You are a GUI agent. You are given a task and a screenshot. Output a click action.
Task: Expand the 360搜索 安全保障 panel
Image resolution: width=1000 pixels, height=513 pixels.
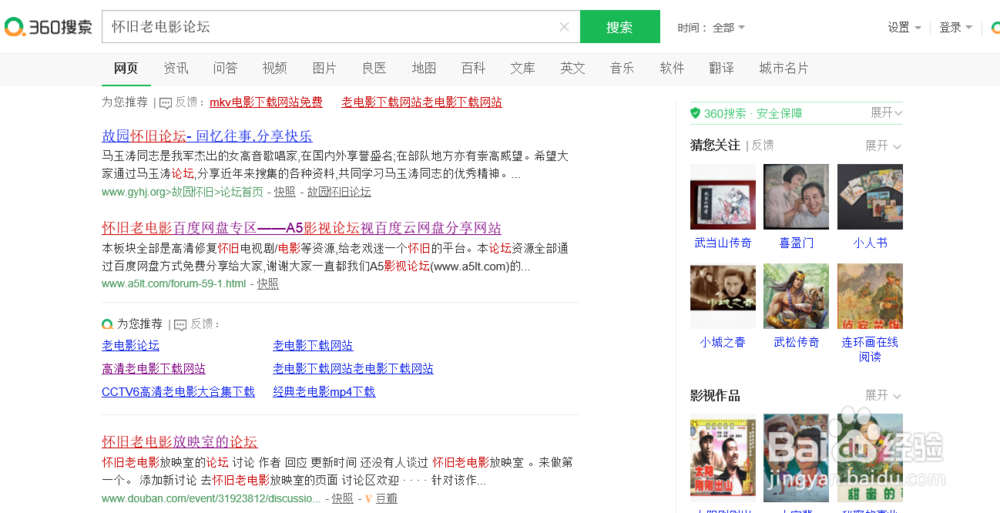pos(886,113)
